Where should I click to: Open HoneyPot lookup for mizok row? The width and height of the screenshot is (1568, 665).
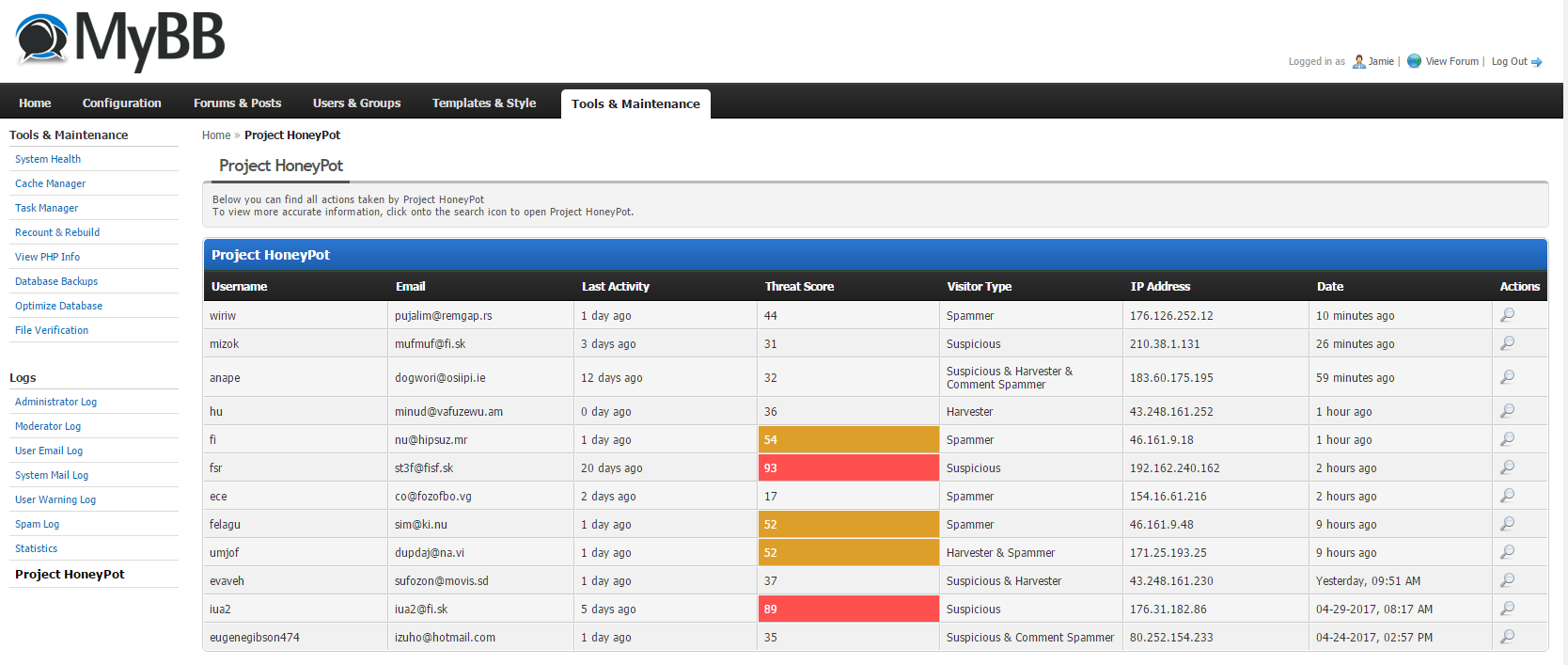[1507, 343]
